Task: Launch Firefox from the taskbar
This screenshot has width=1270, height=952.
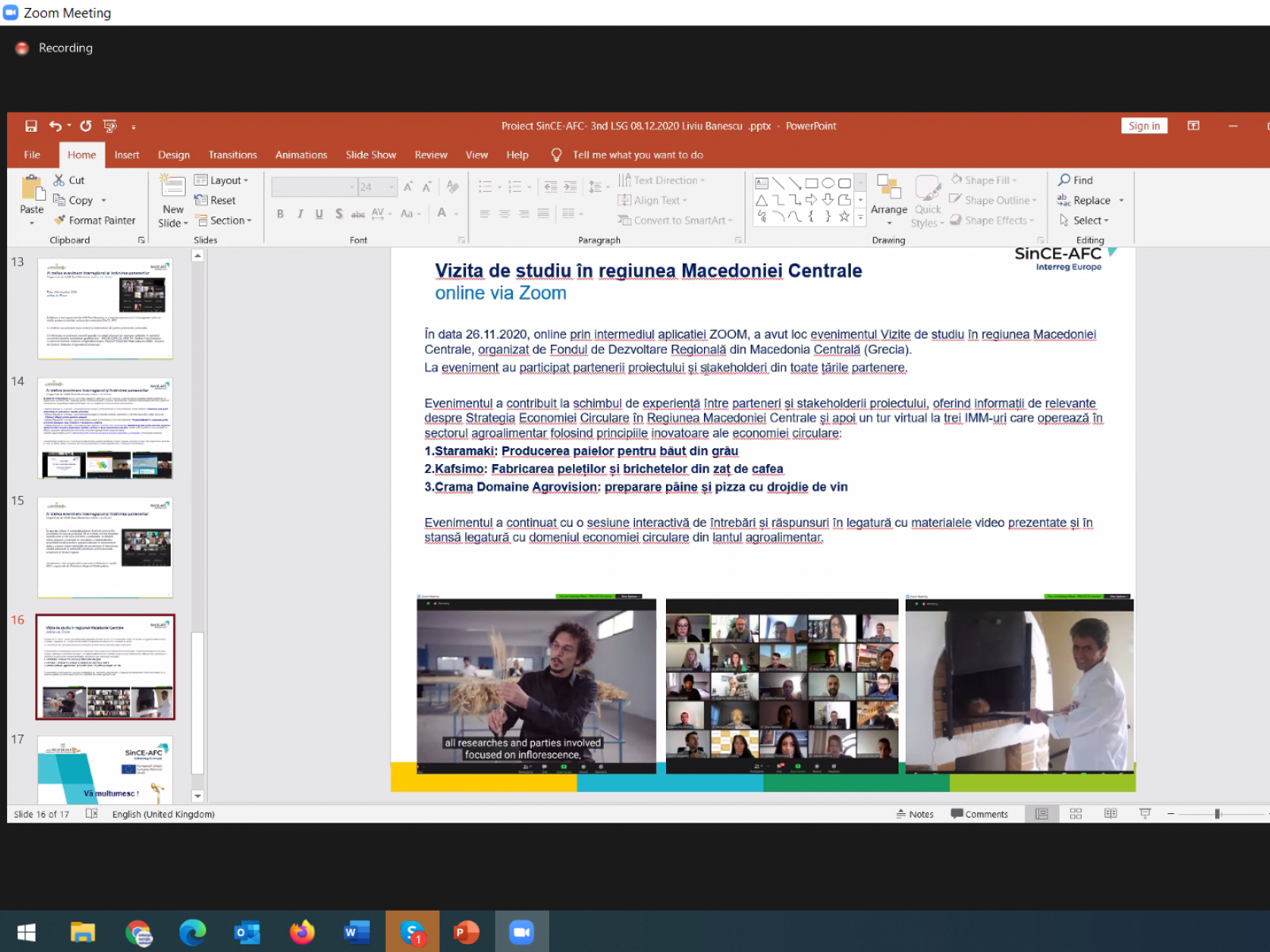Action: [x=302, y=932]
